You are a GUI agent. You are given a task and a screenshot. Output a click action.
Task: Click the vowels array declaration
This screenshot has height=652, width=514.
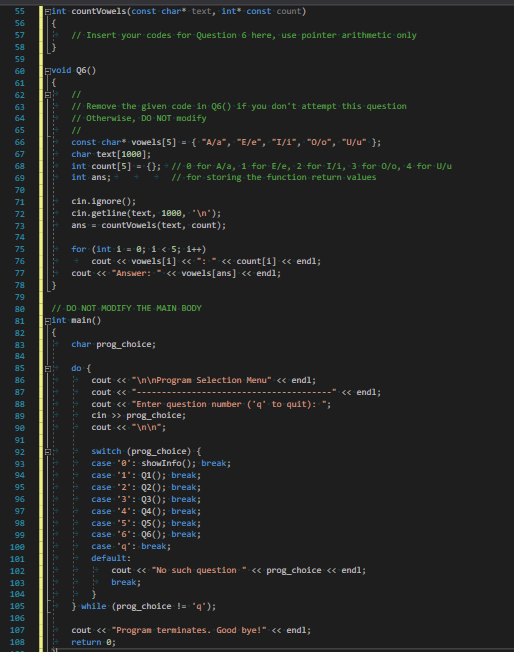point(226,142)
